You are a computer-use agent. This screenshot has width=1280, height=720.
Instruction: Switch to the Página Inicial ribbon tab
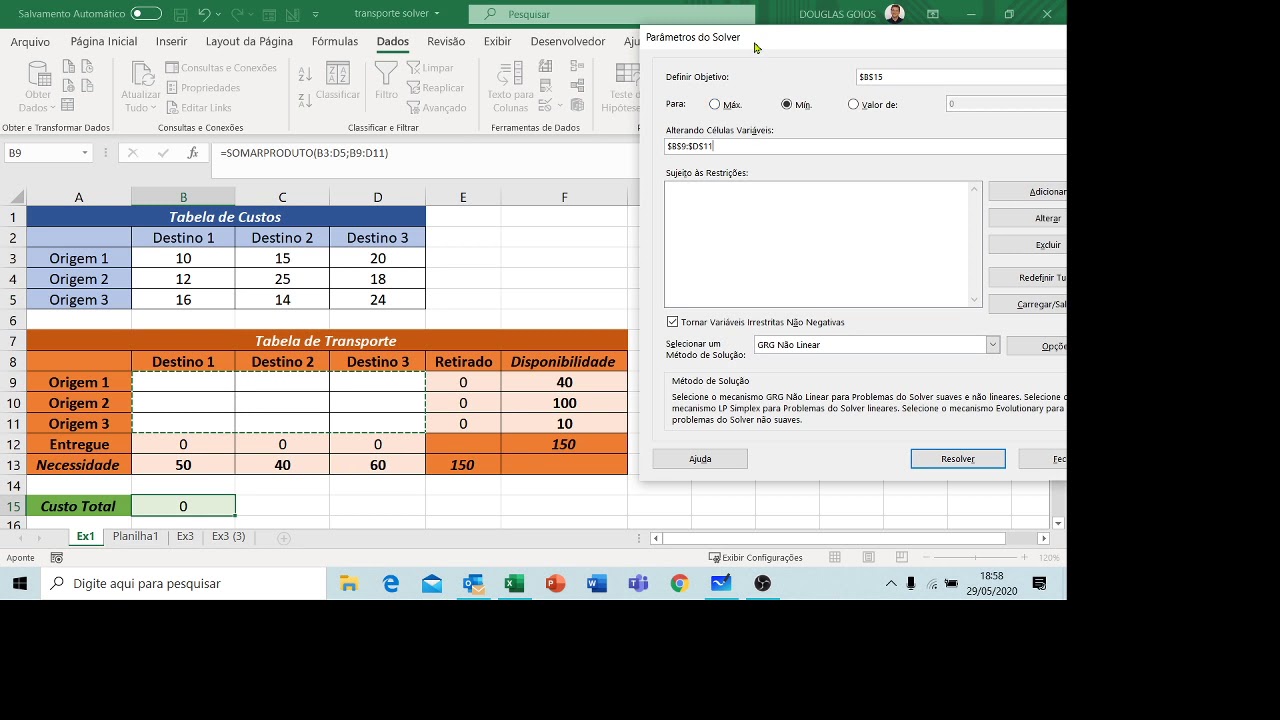point(104,42)
